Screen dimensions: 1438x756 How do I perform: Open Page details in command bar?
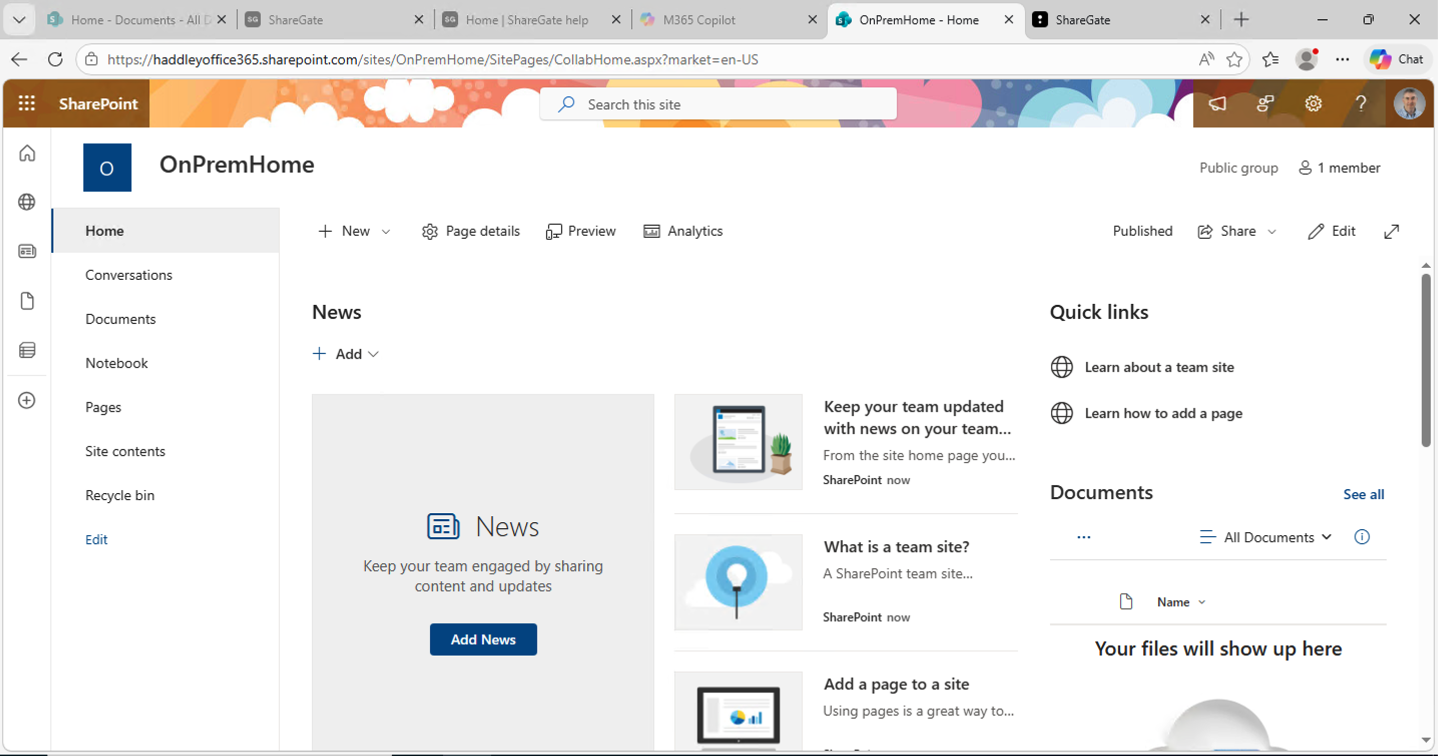click(471, 231)
